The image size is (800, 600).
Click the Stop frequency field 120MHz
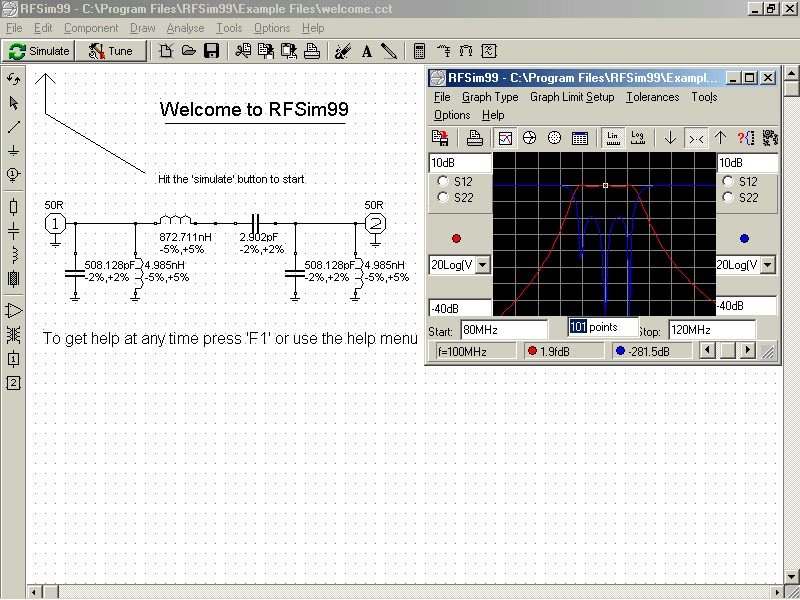(712, 330)
